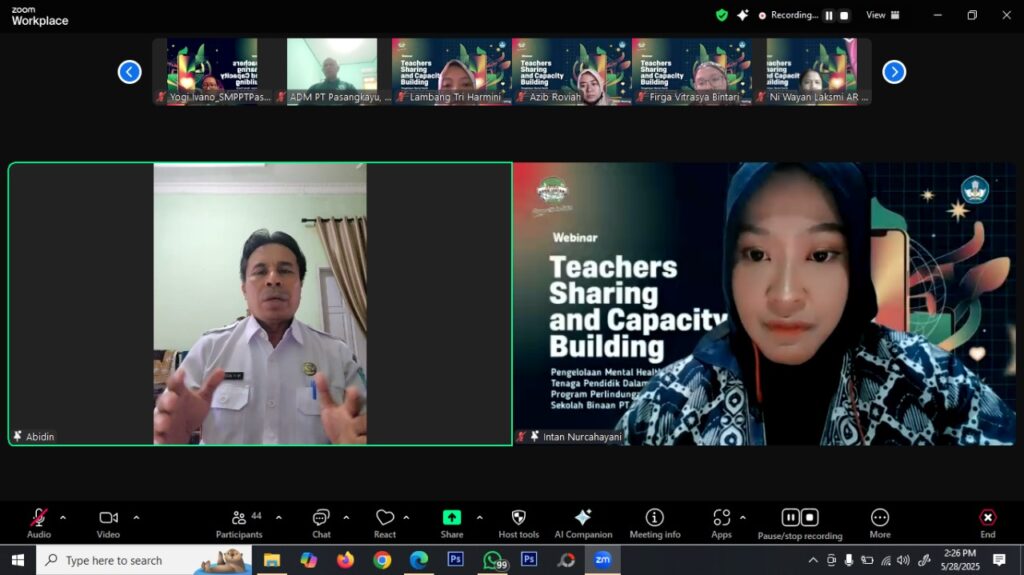Open the React emoji icon
The height and width of the screenshot is (575, 1024).
coord(385,518)
